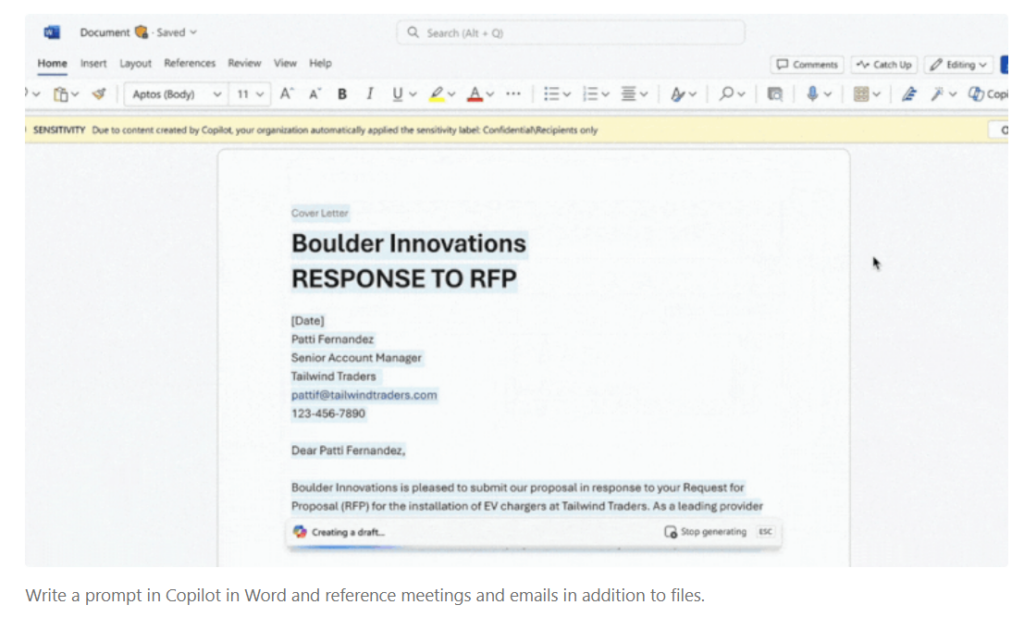1024x642 pixels.
Task: Apply red font color
Action: click(475, 94)
